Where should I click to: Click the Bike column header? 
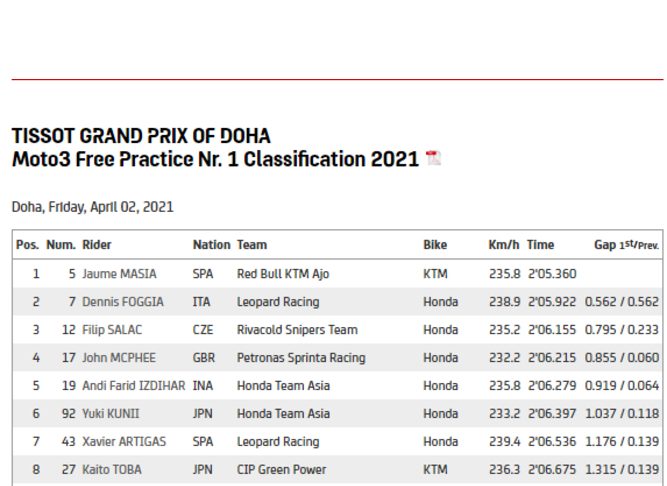click(x=435, y=245)
